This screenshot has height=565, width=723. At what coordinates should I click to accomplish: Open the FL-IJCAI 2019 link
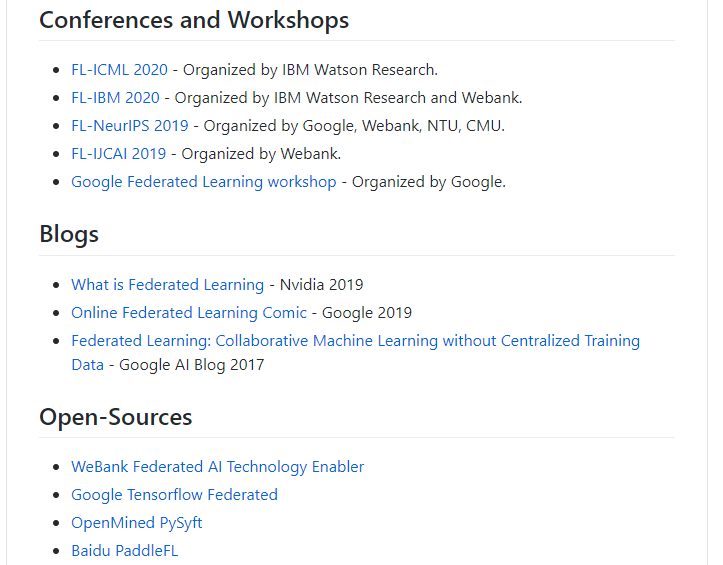(119, 154)
